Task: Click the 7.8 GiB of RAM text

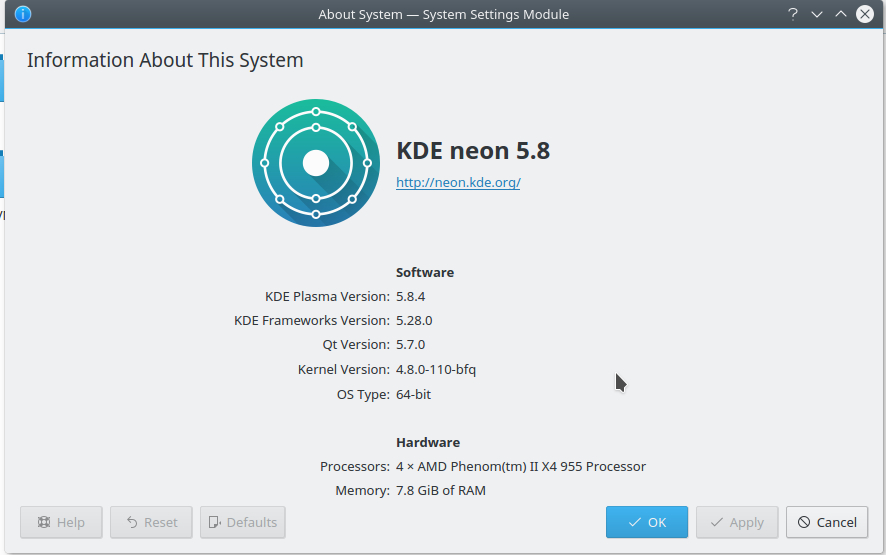Action: [441, 490]
